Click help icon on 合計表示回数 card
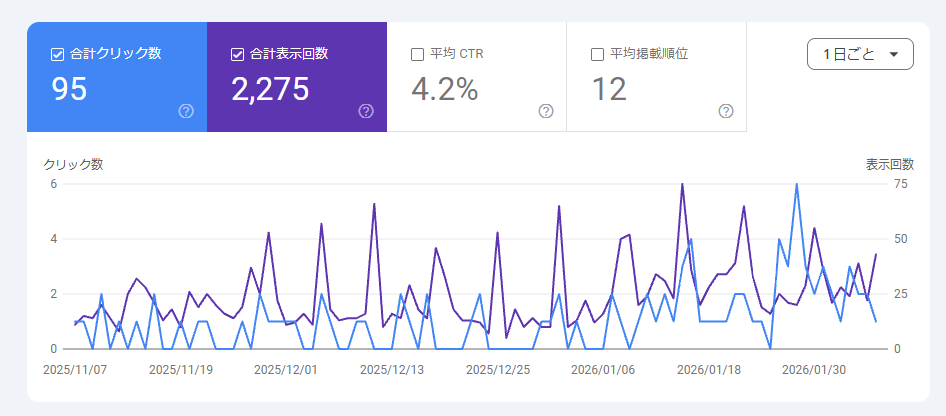The image size is (946, 416). [x=366, y=111]
